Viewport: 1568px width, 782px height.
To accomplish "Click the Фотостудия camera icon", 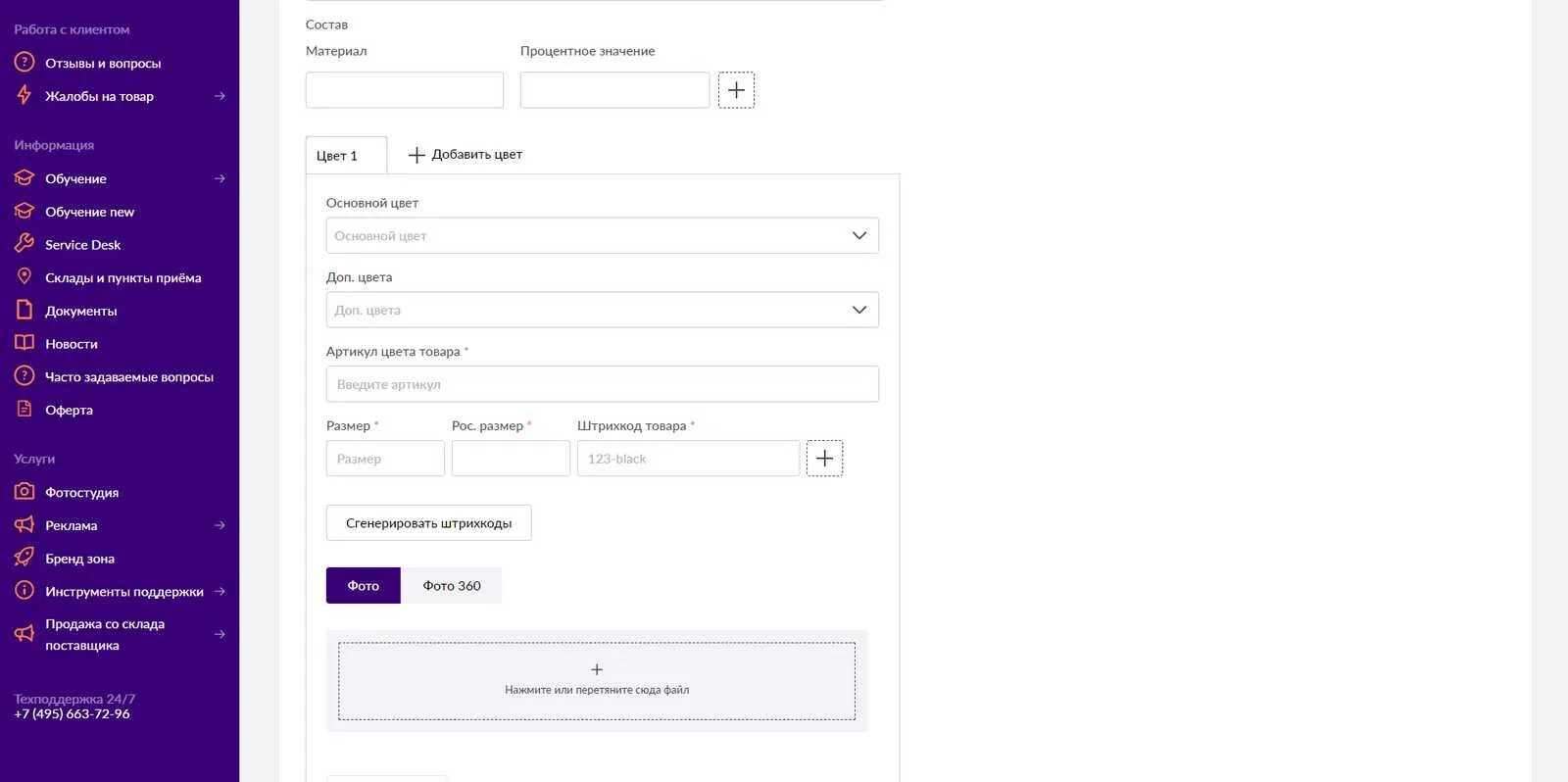I will (x=24, y=491).
